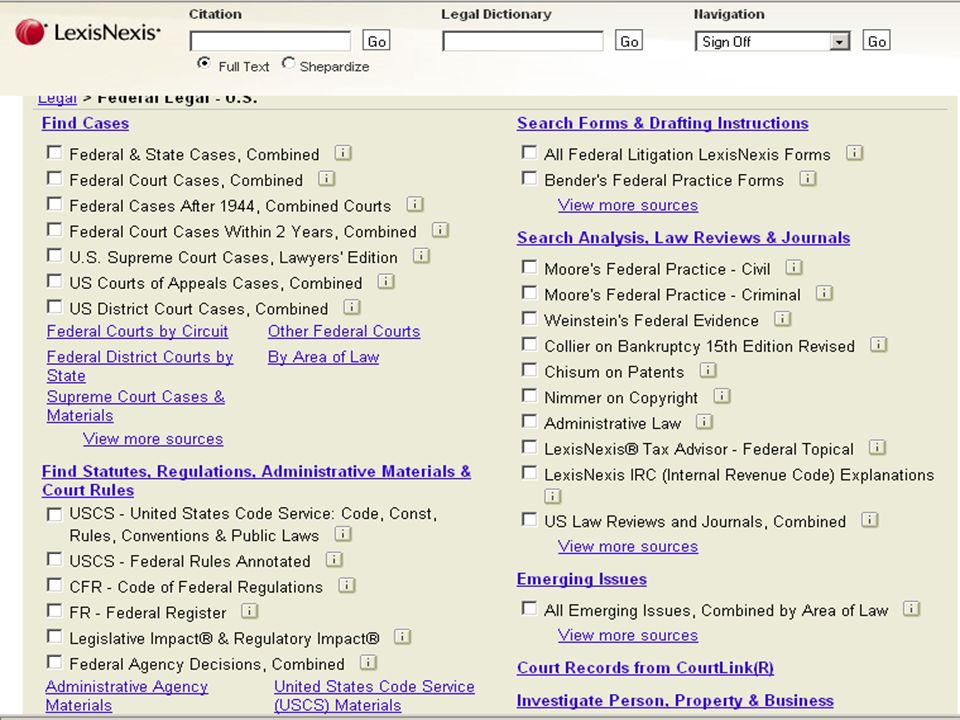Check Bender's Federal Practice Forms
The image size is (960, 720).
pos(529,178)
